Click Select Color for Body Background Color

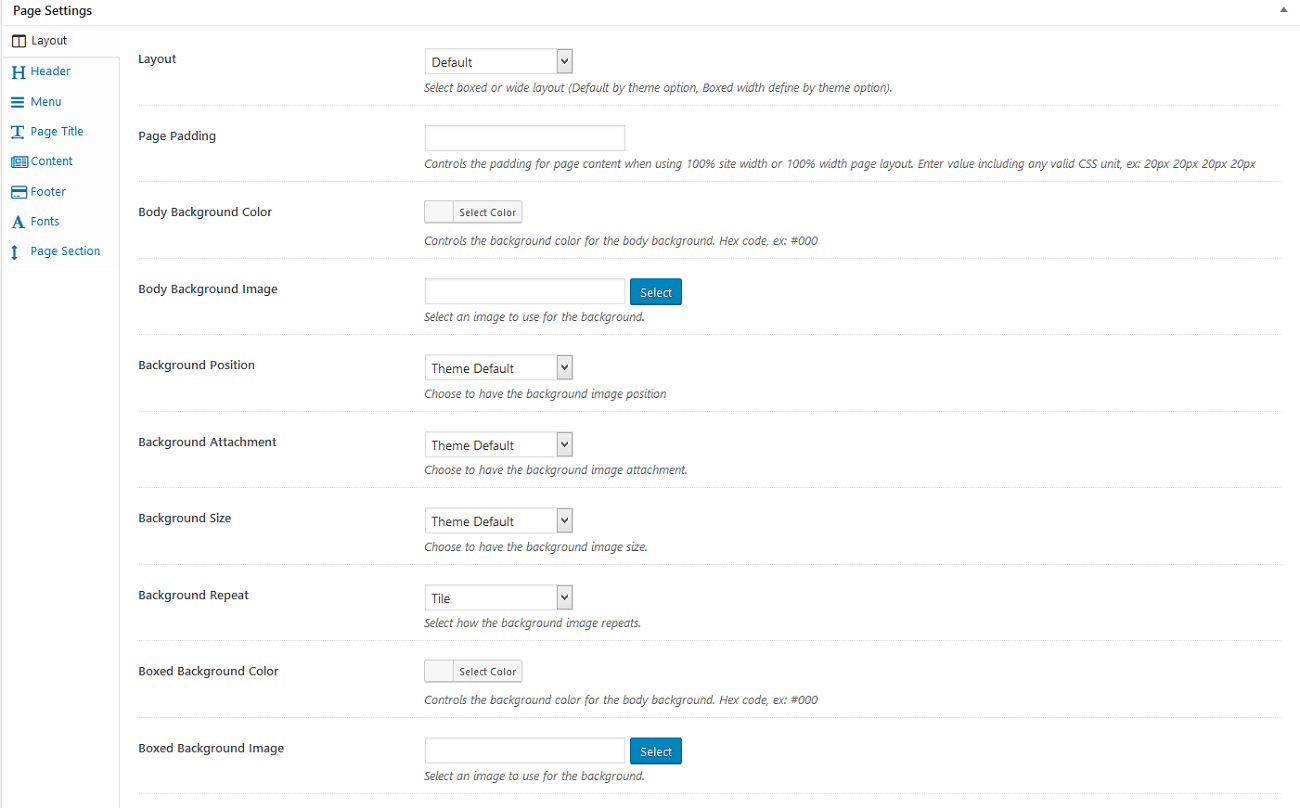click(x=488, y=212)
